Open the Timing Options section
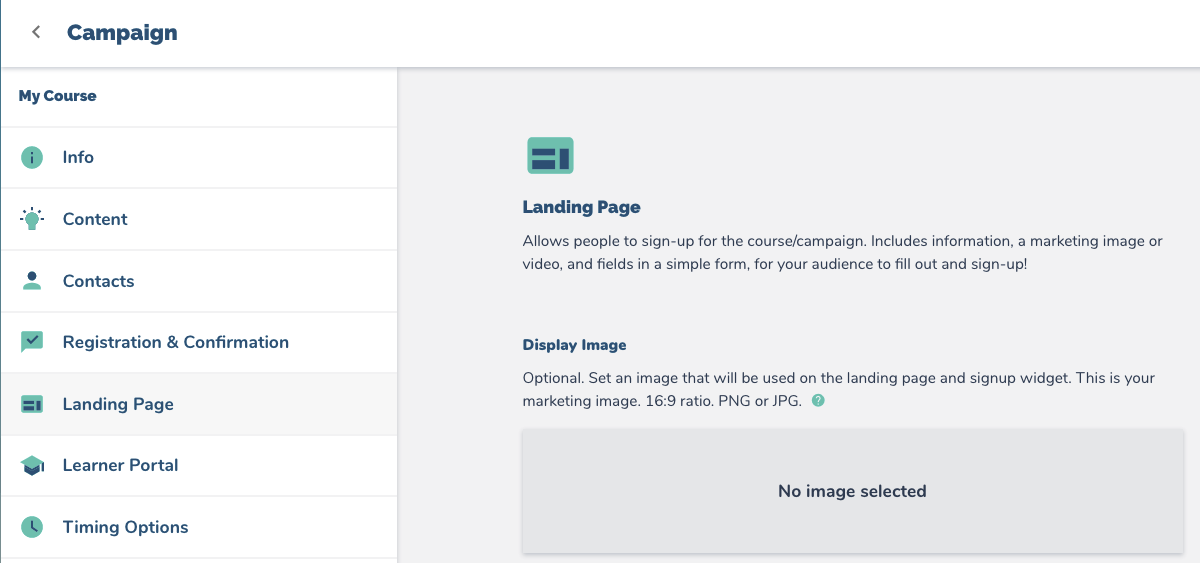This screenshot has height=563, width=1200. [199, 527]
